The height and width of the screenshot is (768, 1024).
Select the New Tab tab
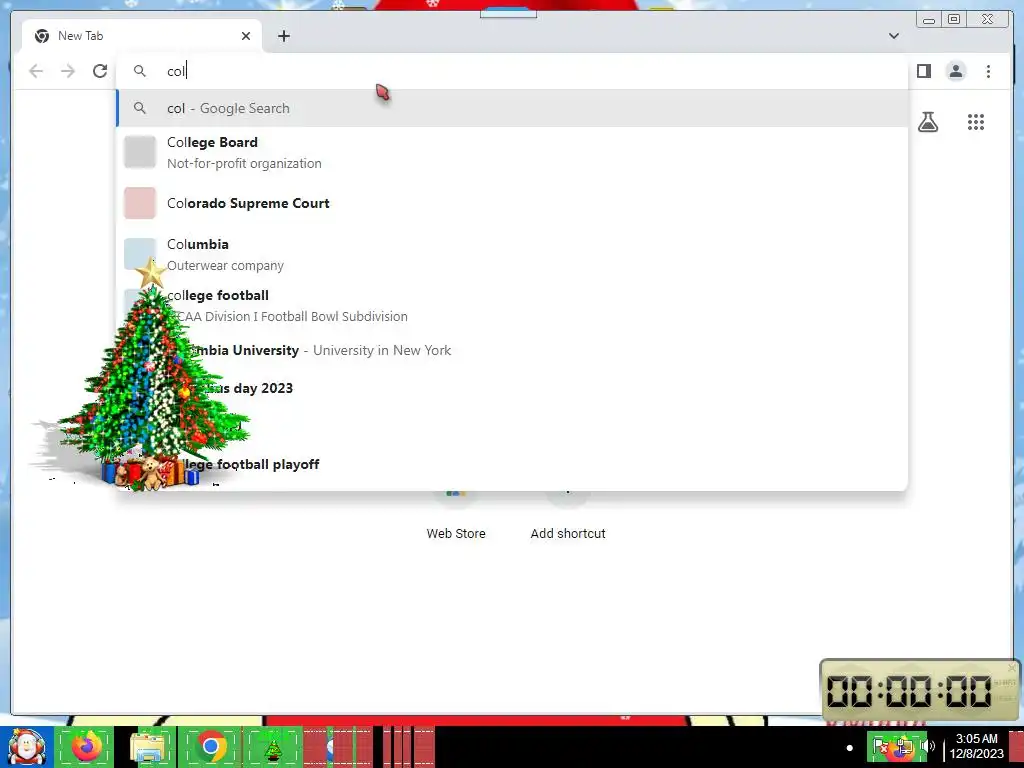point(142,36)
